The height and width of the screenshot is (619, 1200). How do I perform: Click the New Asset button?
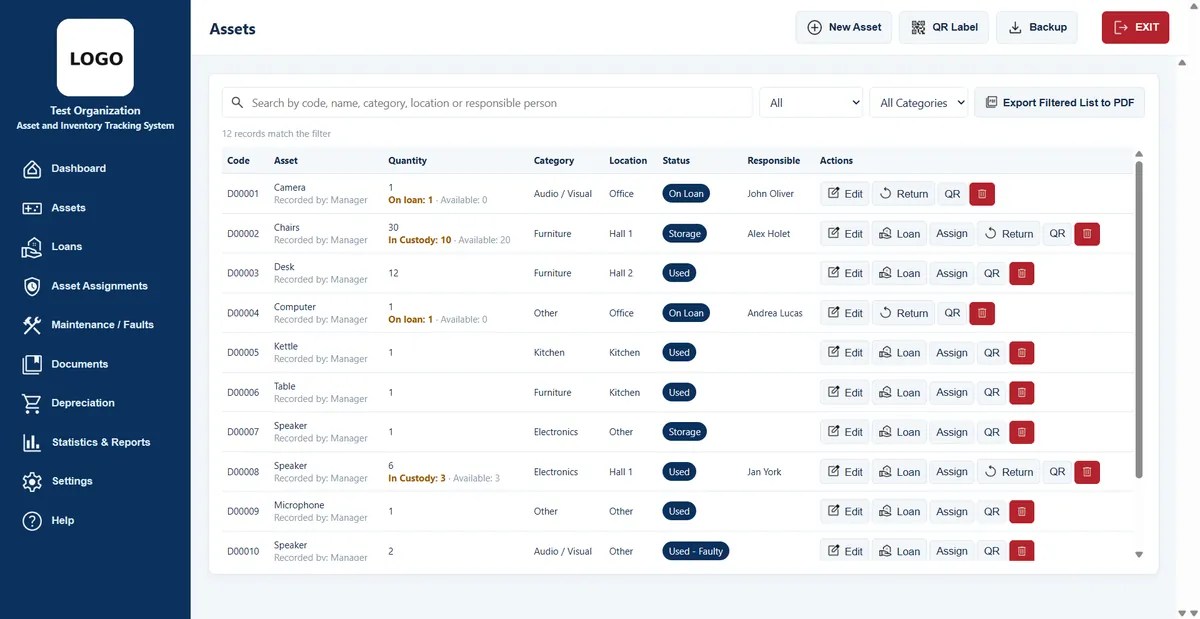tap(844, 27)
